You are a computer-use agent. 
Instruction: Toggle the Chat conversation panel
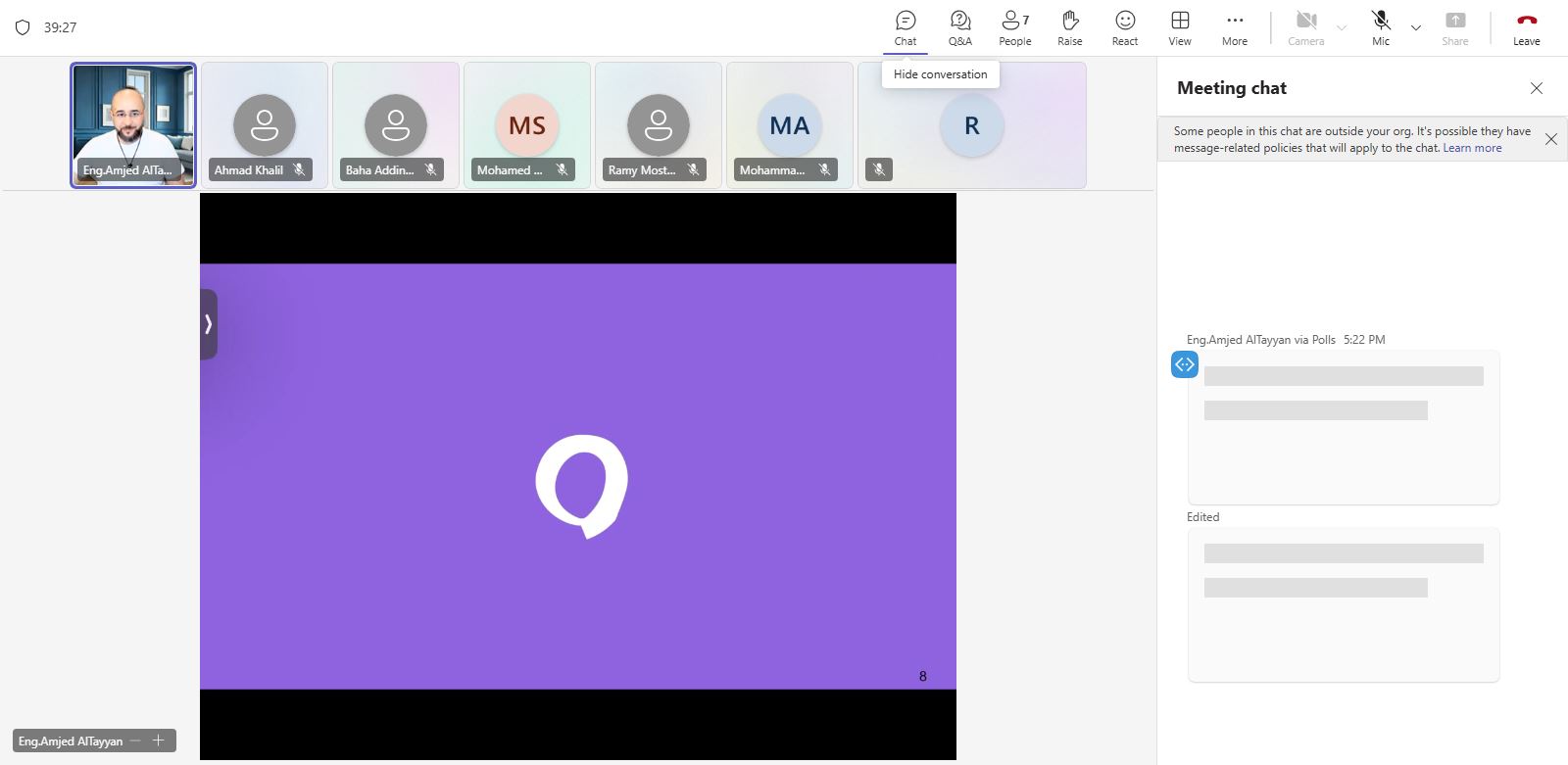[906, 27]
